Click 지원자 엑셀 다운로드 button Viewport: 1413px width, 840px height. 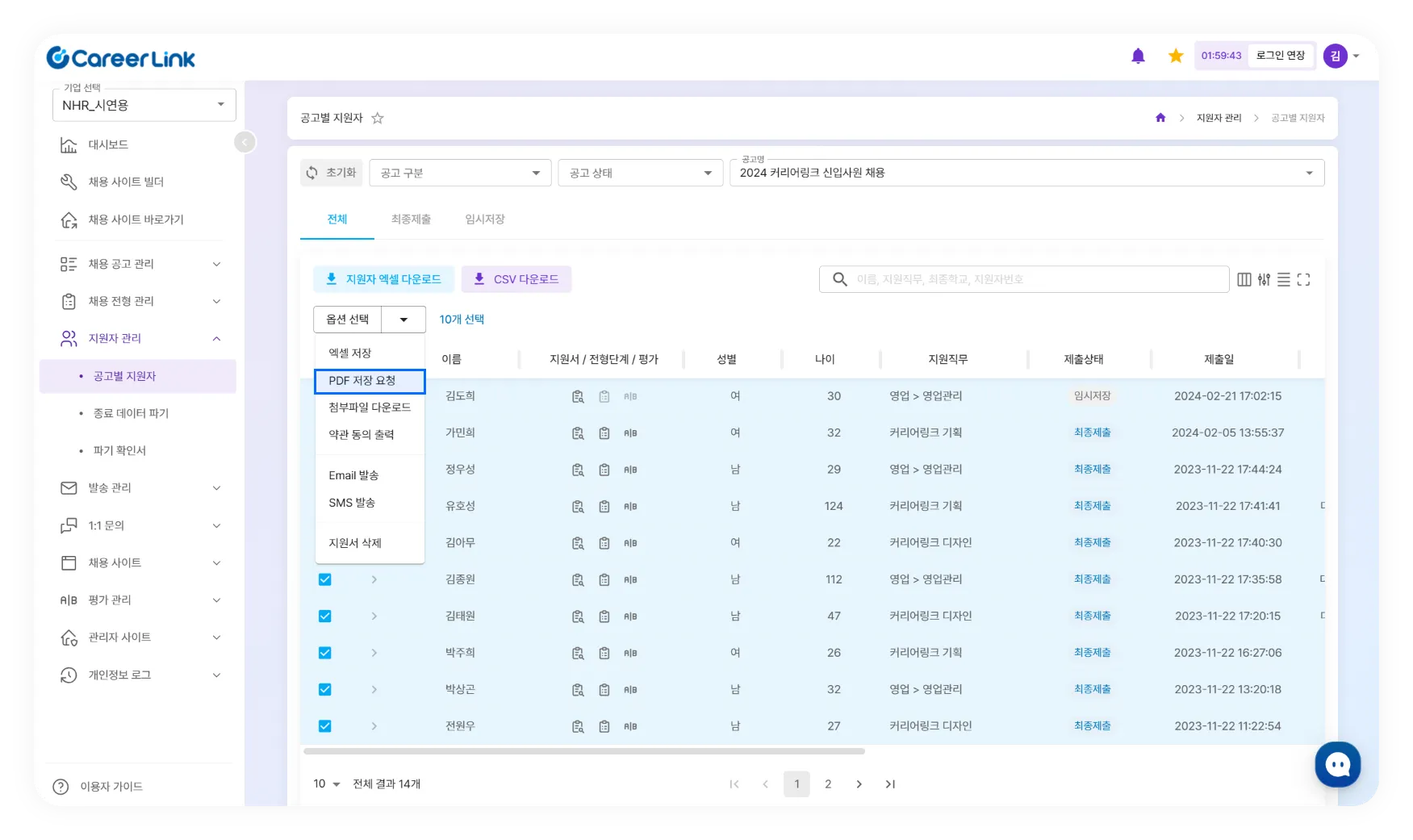click(384, 279)
